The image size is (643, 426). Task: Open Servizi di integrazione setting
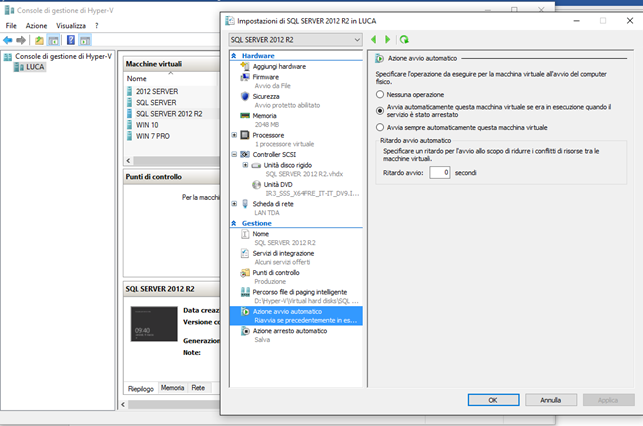click(x=283, y=253)
